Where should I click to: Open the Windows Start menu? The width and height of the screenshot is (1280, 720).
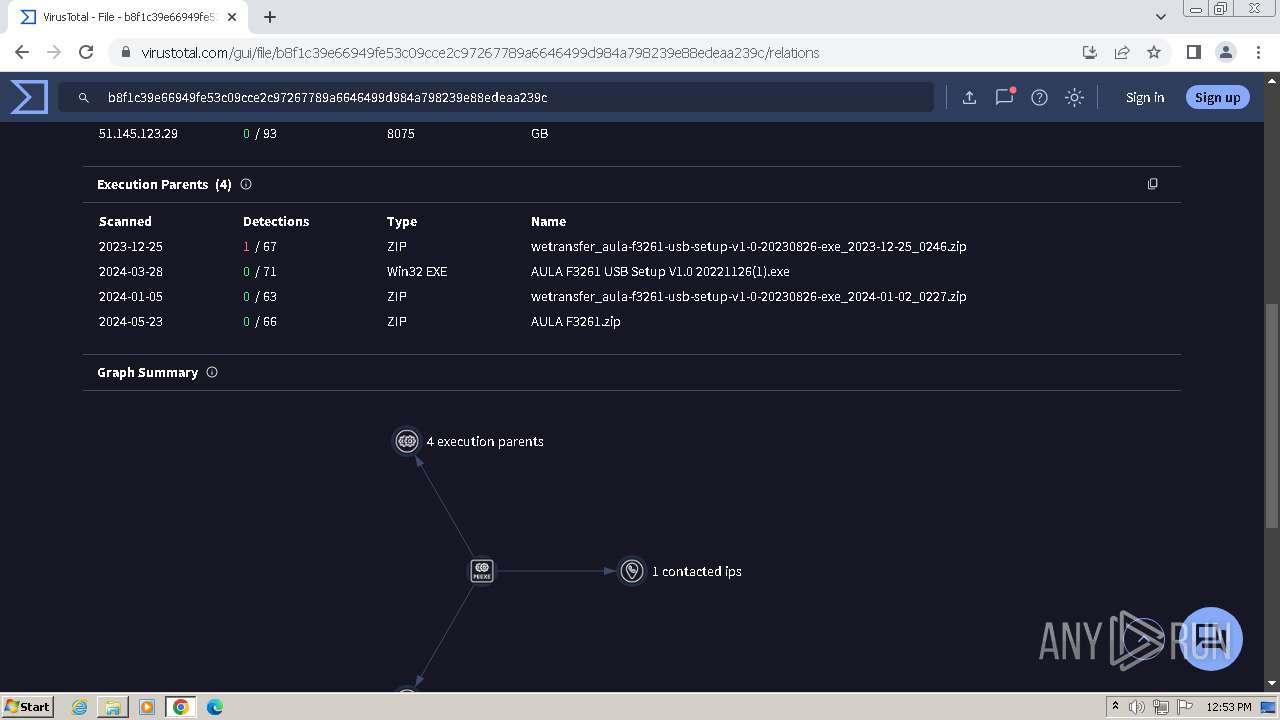click(27, 706)
